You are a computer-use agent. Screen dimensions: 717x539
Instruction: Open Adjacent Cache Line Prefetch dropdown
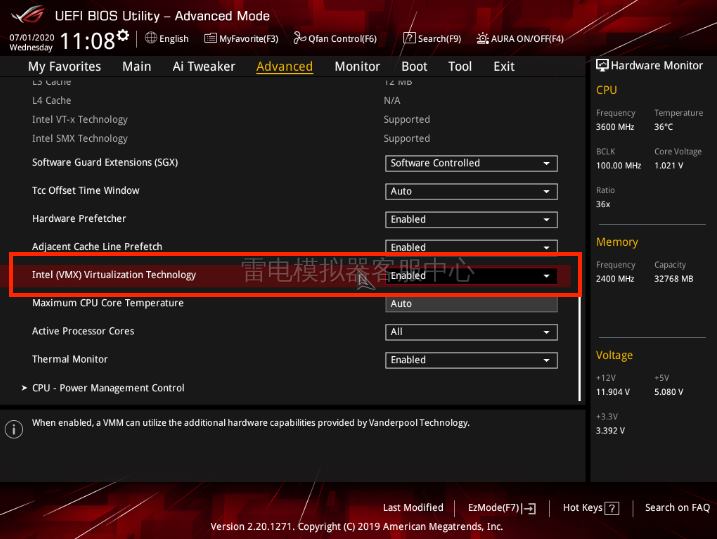(x=471, y=247)
